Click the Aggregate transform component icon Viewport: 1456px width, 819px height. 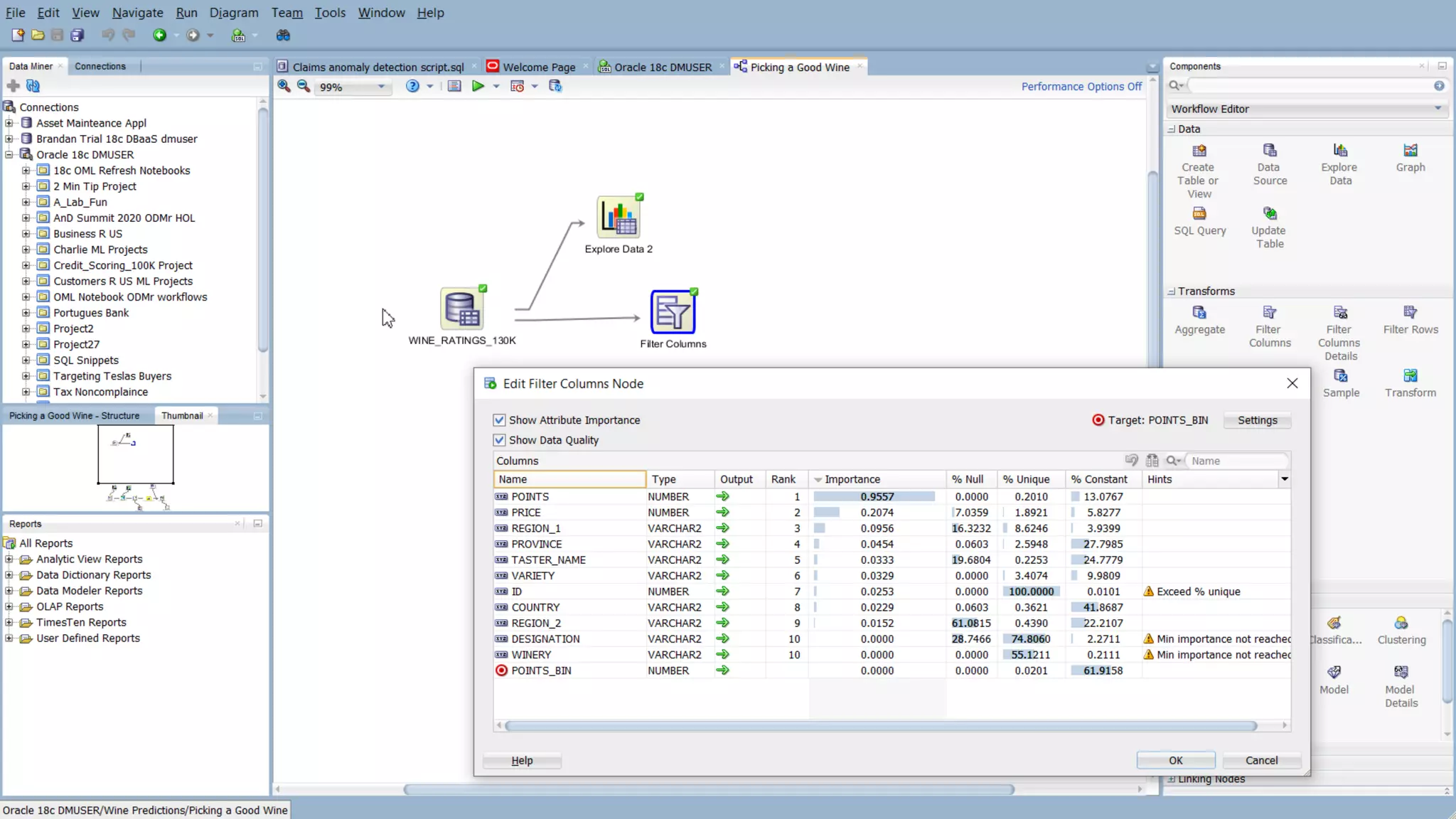[x=1199, y=313]
